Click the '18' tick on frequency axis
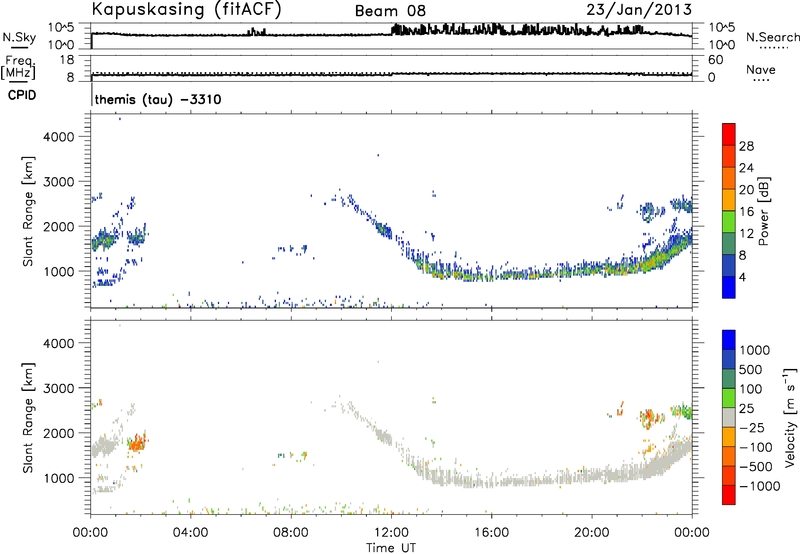The image size is (800, 554). pyautogui.click(x=67, y=60)
